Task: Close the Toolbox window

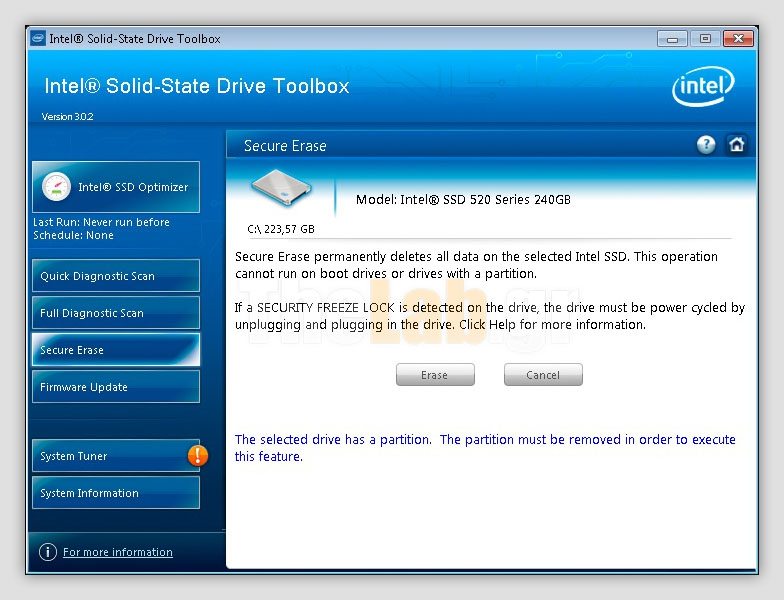Action: click(738, 38)
